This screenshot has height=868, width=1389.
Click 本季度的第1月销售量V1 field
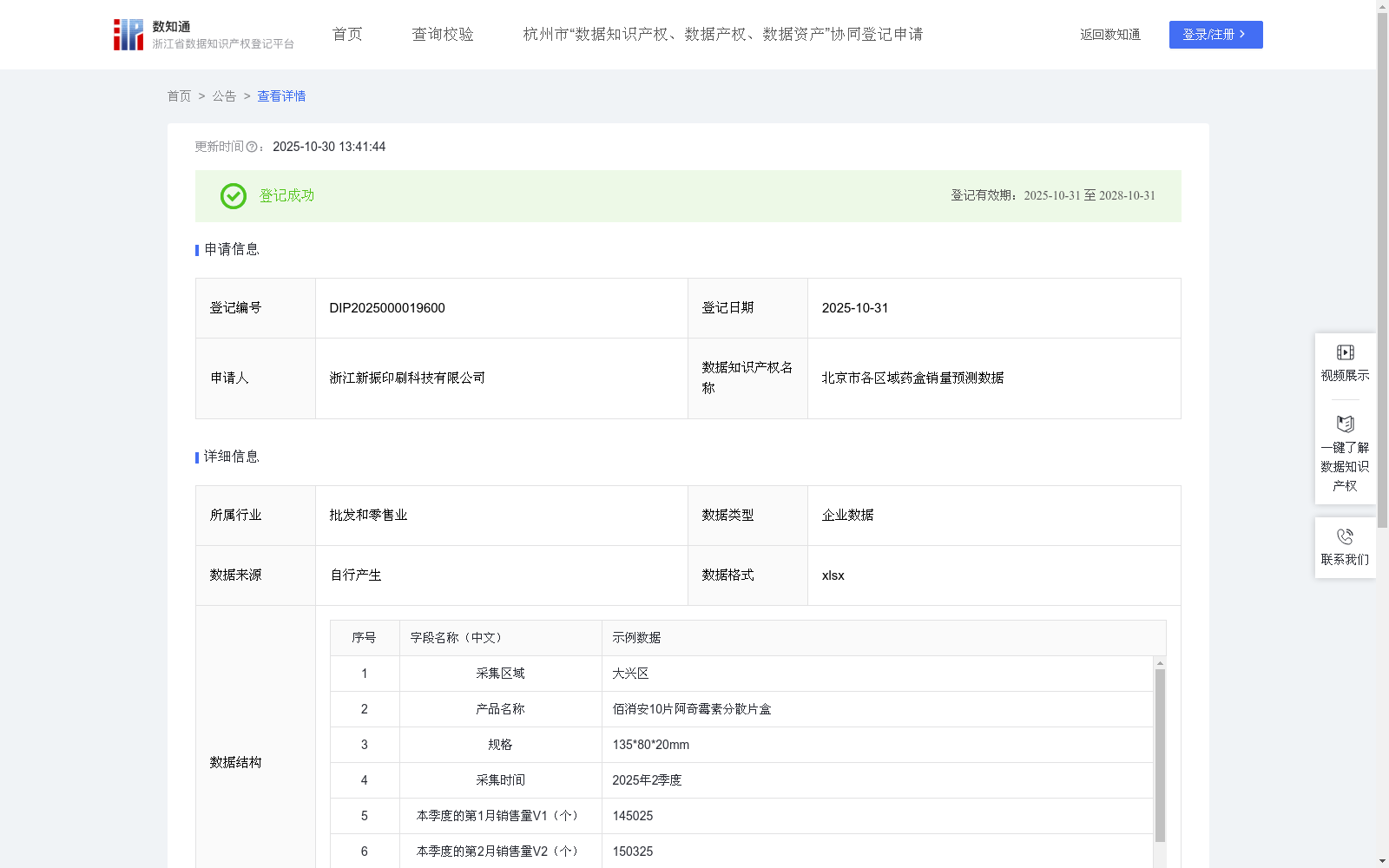click(x=501, y=816)
